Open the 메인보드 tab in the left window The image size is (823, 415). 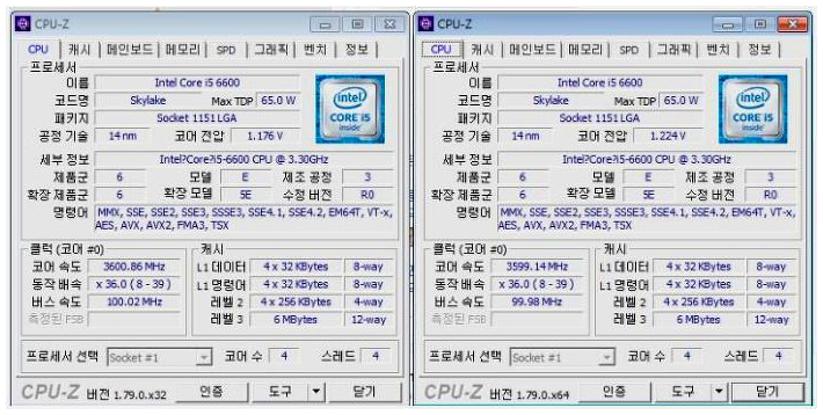[x=130, y=50]
